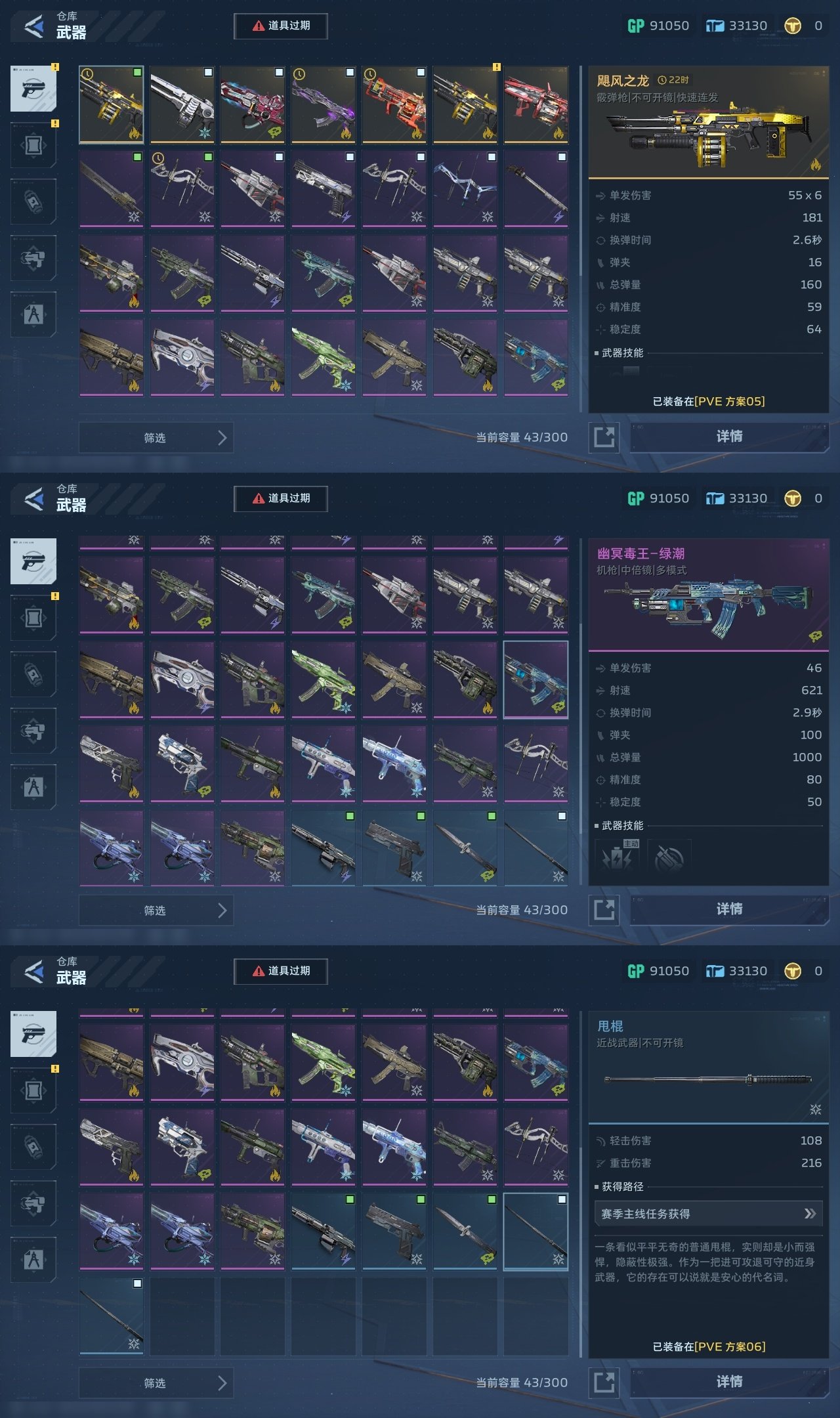Click GP currency icon above the 甩棍 panel

pos(635,971)
